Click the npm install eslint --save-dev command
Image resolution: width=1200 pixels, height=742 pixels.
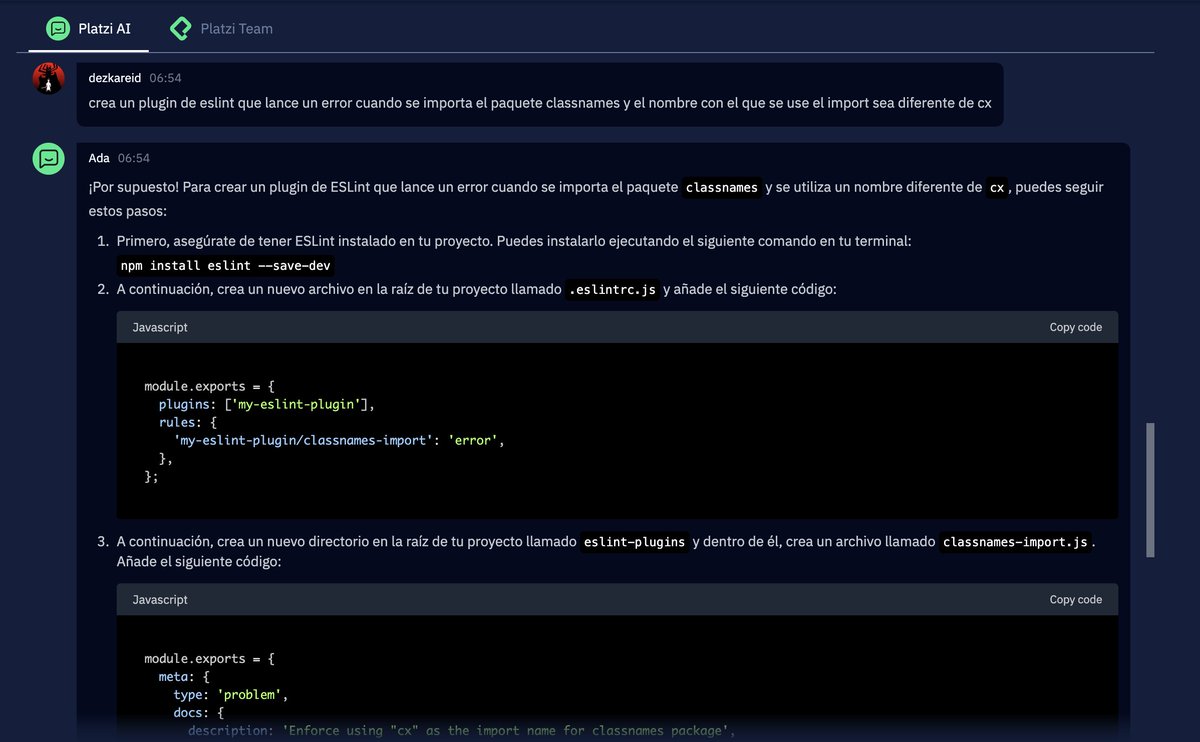[x=225, y=265]
